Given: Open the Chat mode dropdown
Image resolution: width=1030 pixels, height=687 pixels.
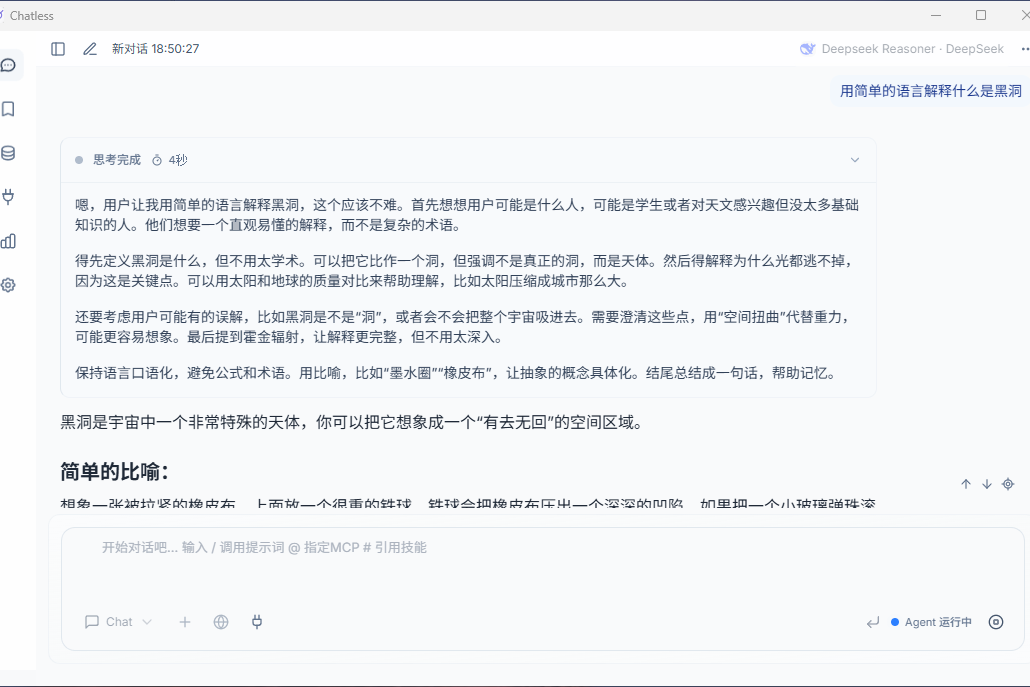Looking at the screenshot, I should [x=118, y=622].
